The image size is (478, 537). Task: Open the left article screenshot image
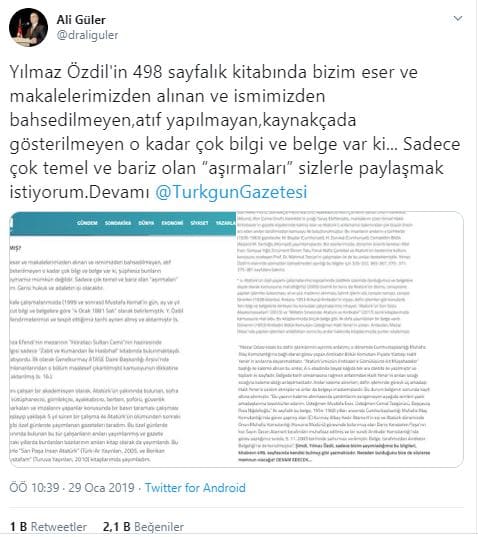(x=123, y=339)
